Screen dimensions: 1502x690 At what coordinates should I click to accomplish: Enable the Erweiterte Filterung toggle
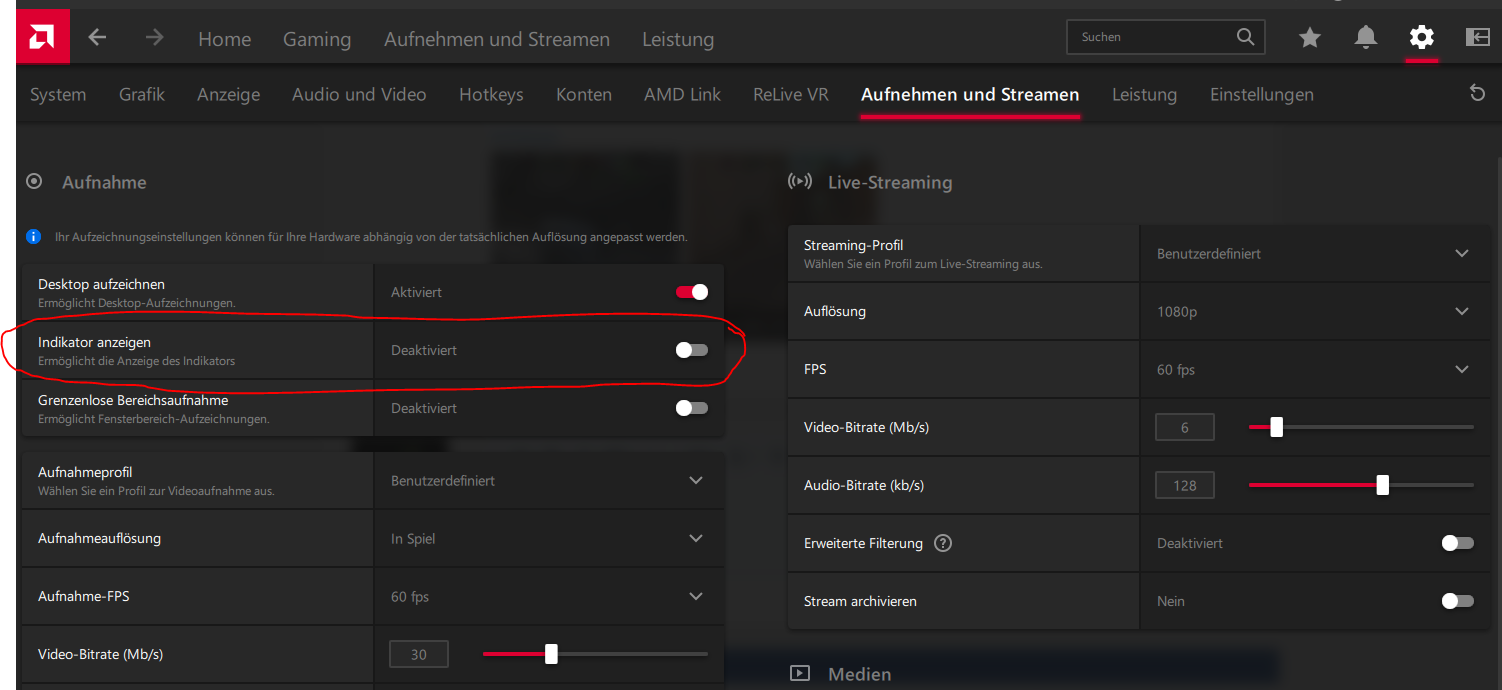point(1457,543)
